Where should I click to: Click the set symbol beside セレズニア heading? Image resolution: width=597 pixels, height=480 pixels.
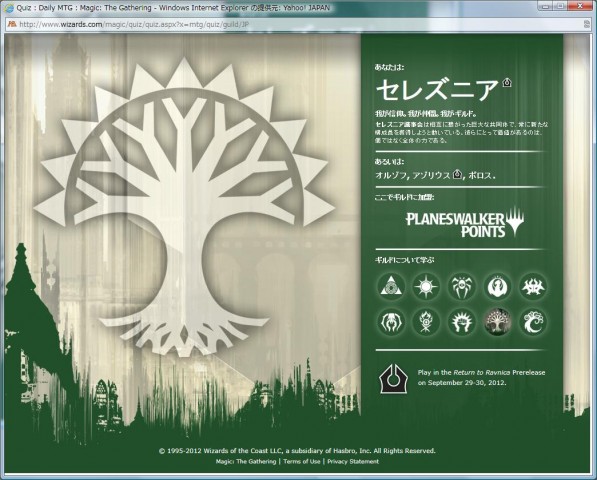click(507, 82)
